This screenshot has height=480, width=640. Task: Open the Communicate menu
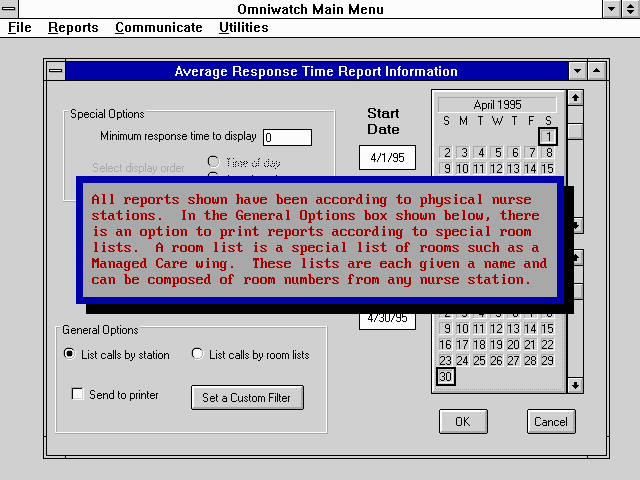pos(158,28)
